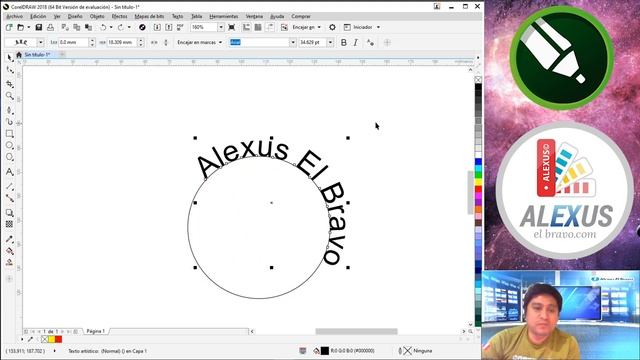Viewport: 640px width, 360px height.
Task: Click the Redo arrow icon
Action: pyautogui.click(x=120, y=27)
